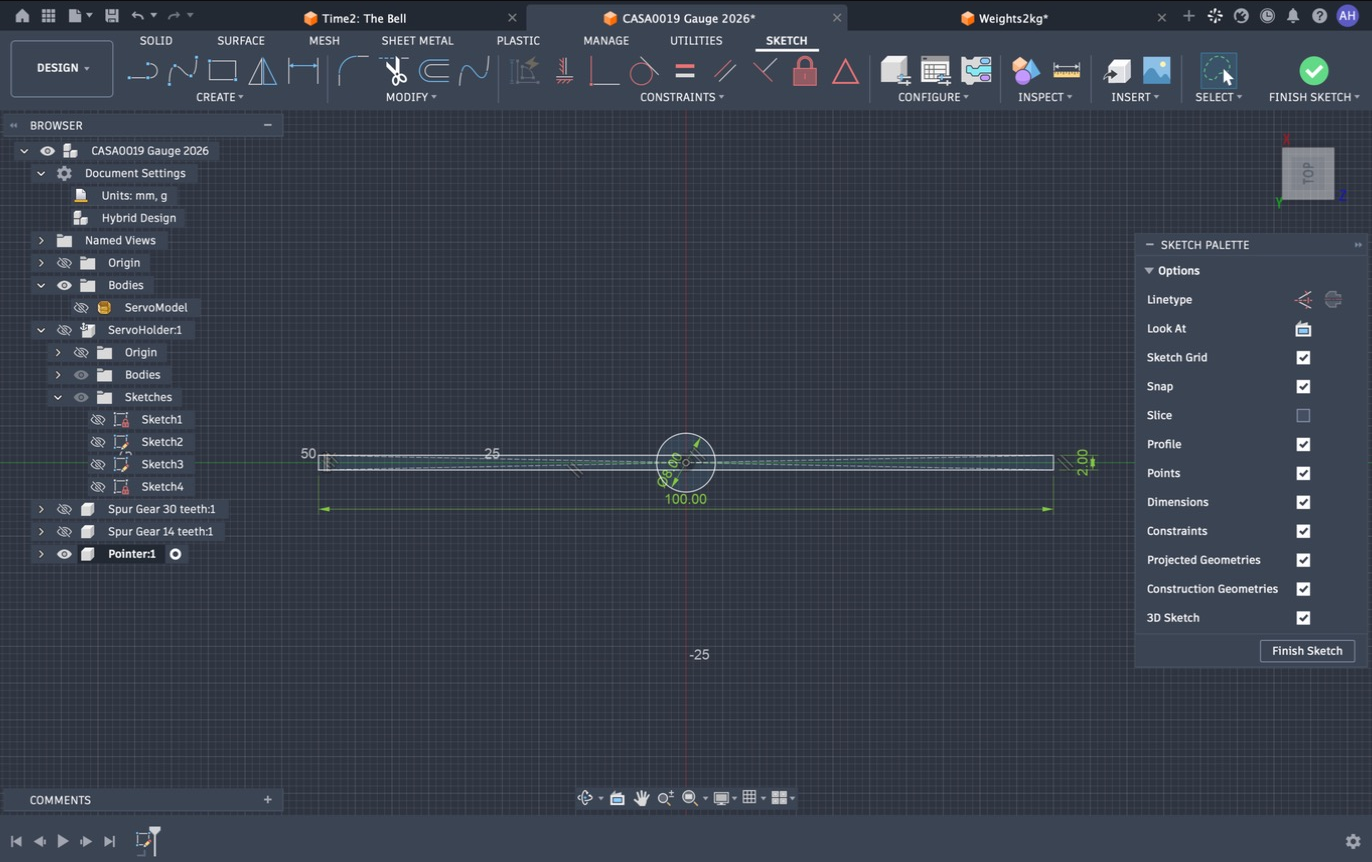Viewport: 1372px width, 862px height.
Task: Apply the Perpendicular constraint
Action: point(764,71)
